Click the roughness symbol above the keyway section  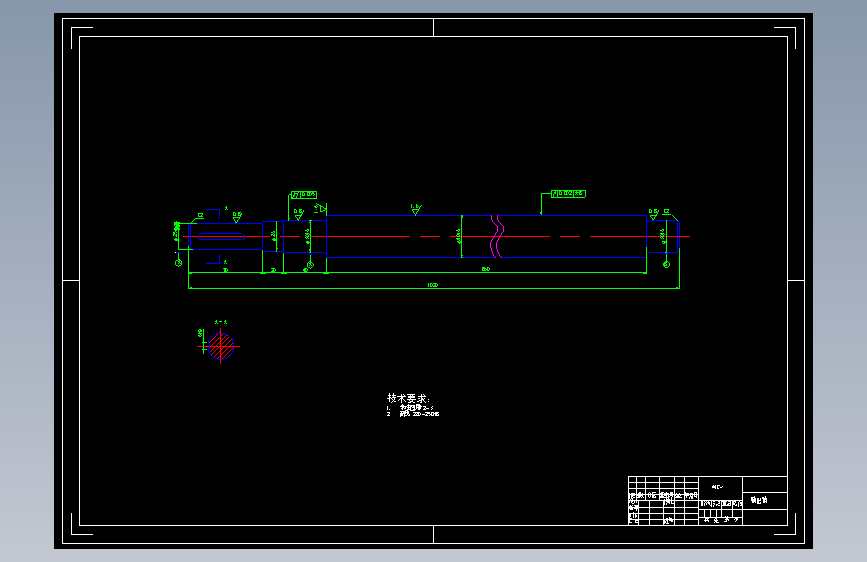[237, 216]
